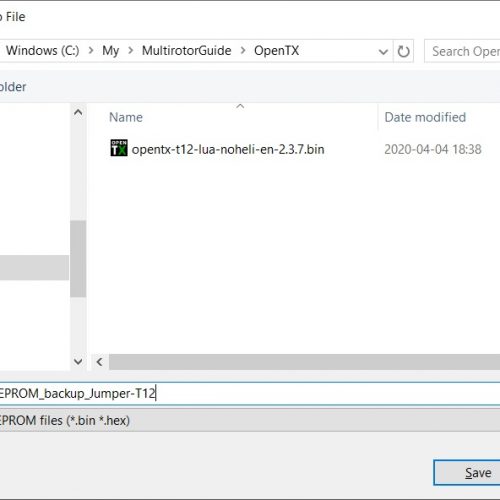Screen dimensions: 500x500
Task: Click the OpenTX icon of the .bin file
Action: [x=119, y=148]
